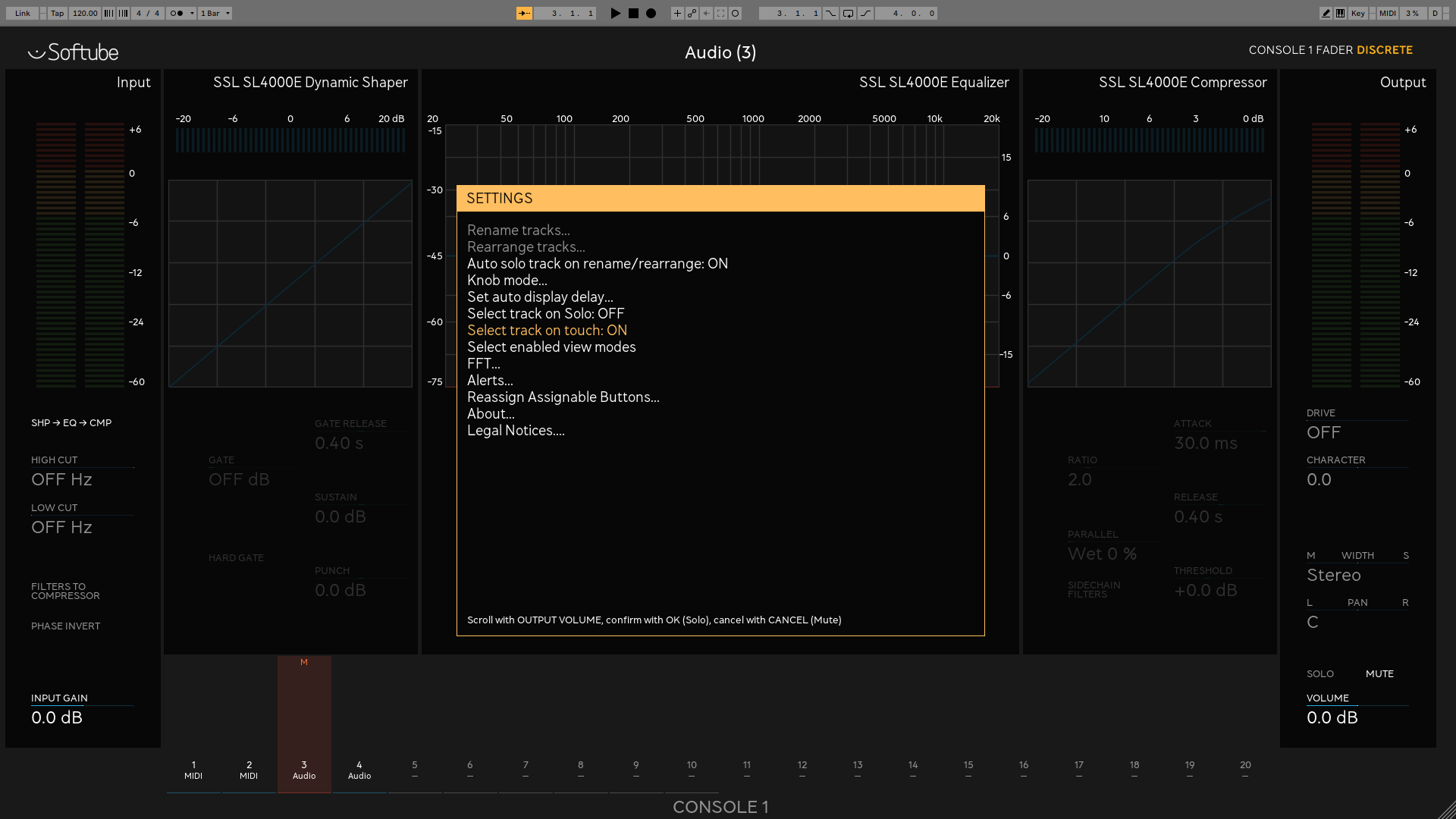Click the MIDI Arrangement Overdub plus icon
Viewport: 1456px width, 819px height.
coord(677,13)
